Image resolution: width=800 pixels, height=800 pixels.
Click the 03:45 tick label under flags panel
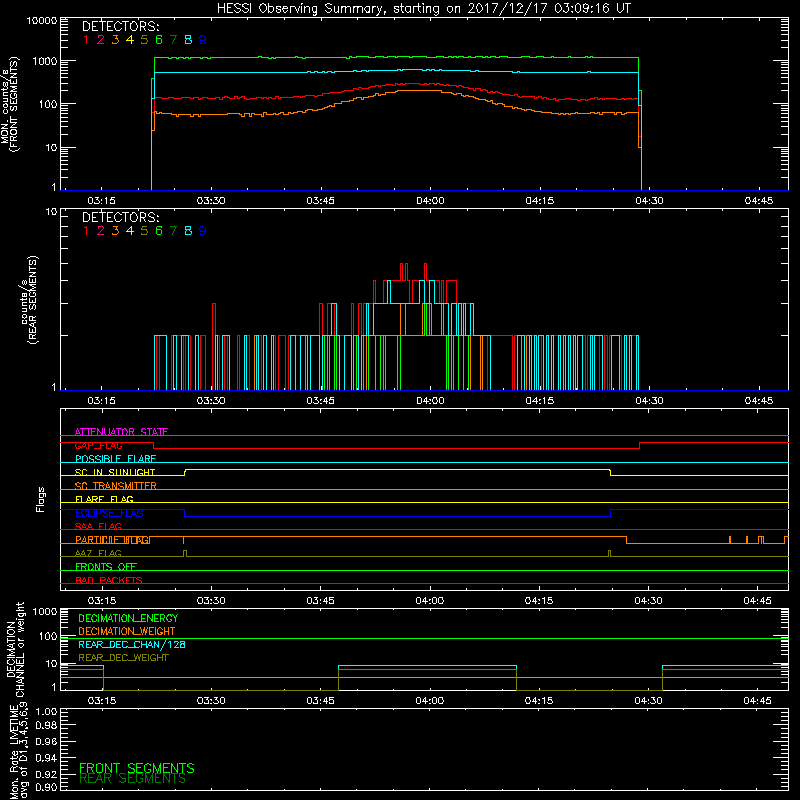pos(320,601)
